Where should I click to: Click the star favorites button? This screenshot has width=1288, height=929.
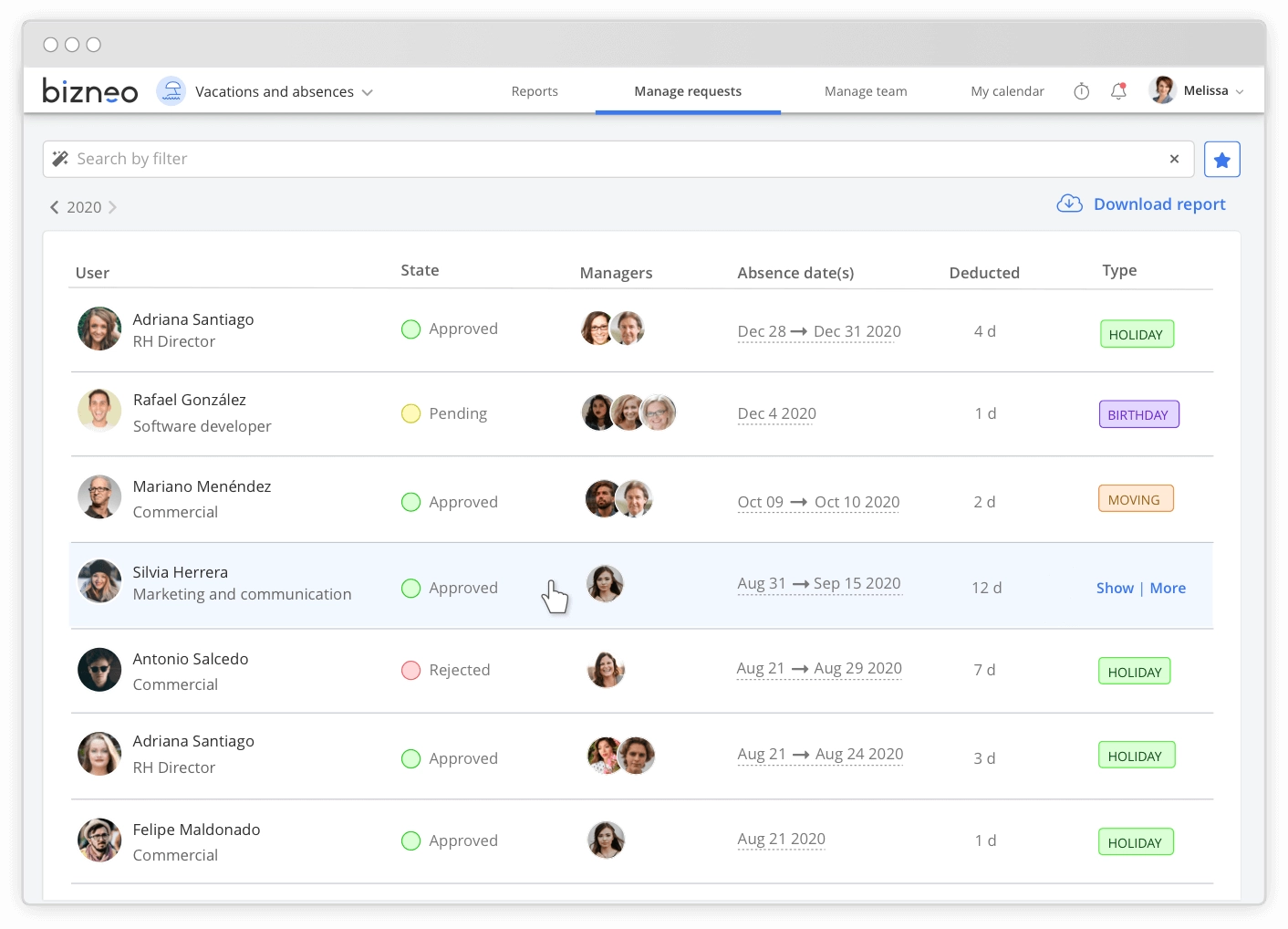point(1222,160)
